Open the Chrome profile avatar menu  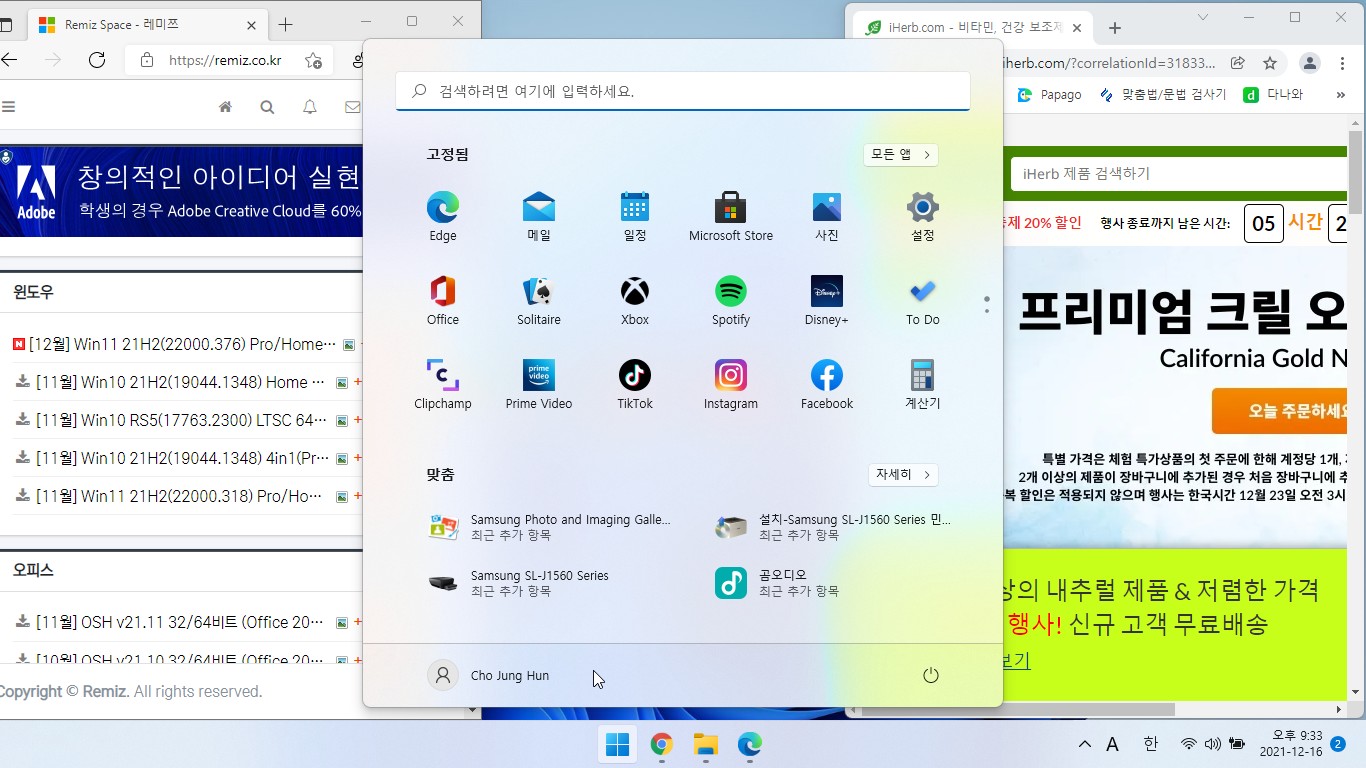[1309, 63]
